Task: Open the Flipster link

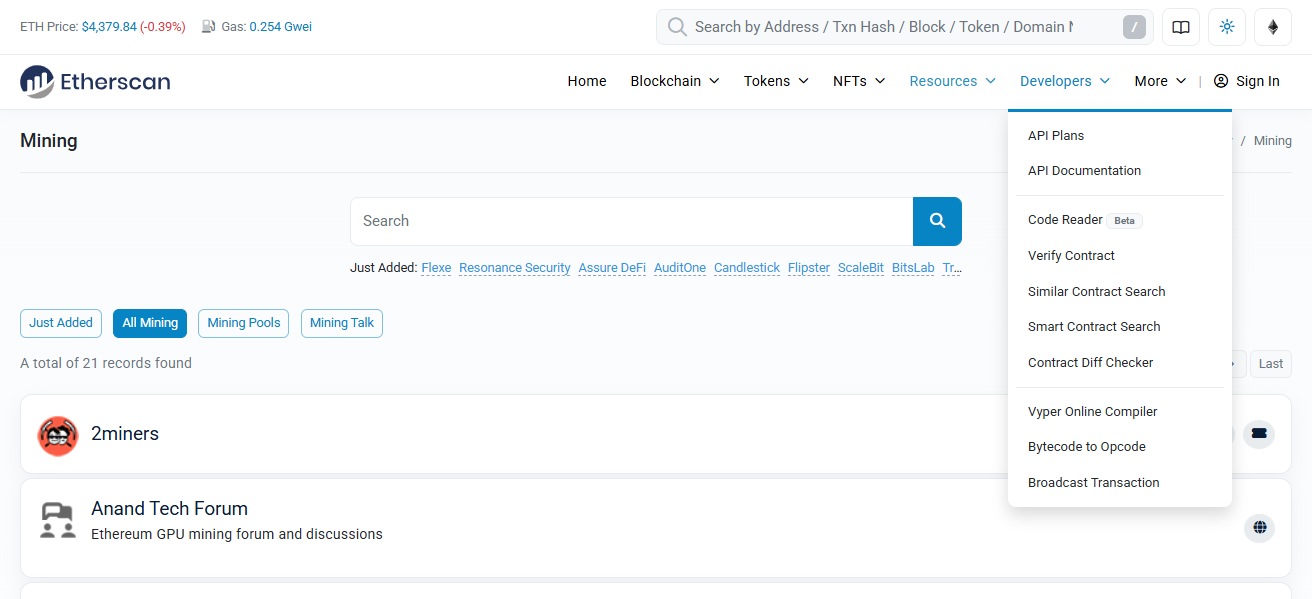Action: point(809,268)
